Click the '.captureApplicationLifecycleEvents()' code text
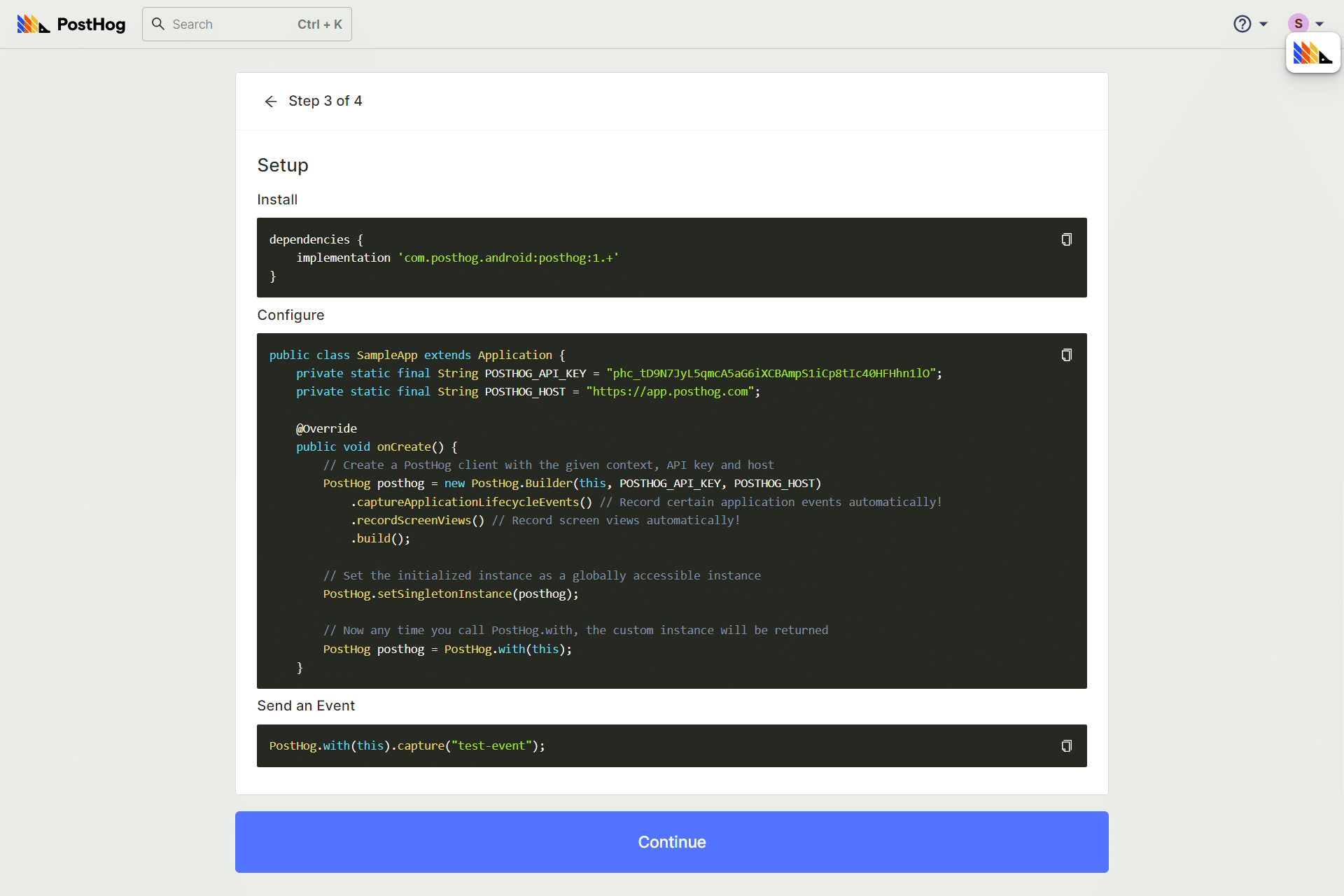Viewport: 1344px width, 896px height. 471,502
